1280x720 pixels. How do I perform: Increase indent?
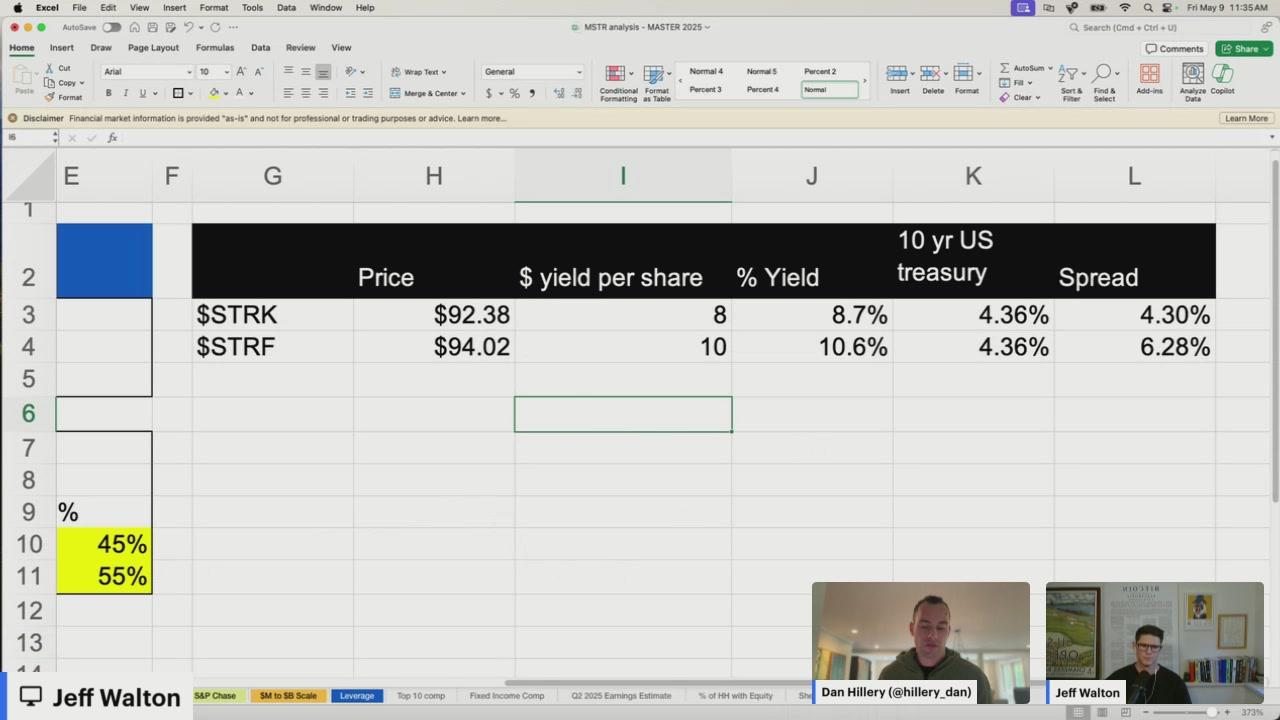click(367, 93)
